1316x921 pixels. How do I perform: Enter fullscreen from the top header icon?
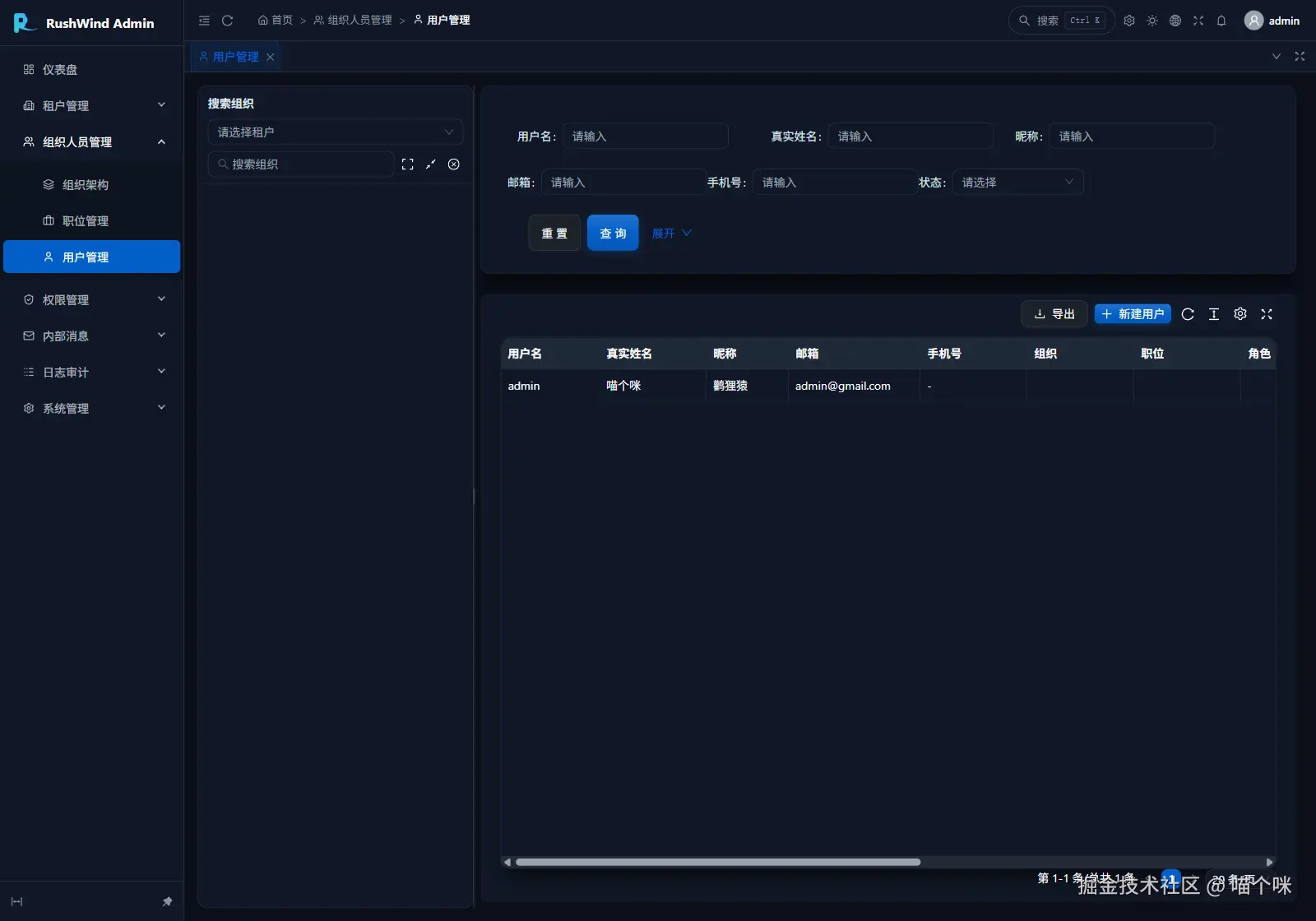1198,21
